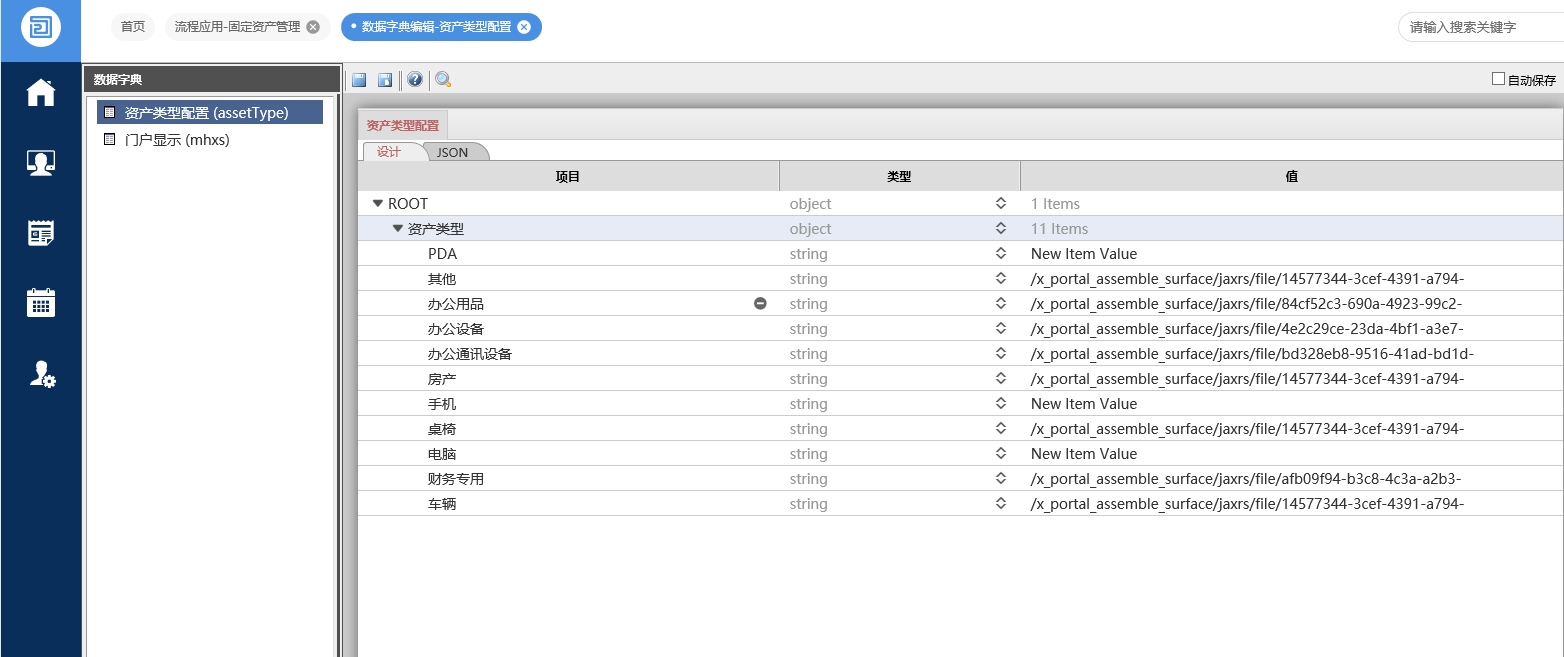Open the monitor-user sidebar icon
The height and width of the screenshot is (657, 1564).
click(41, 163)
